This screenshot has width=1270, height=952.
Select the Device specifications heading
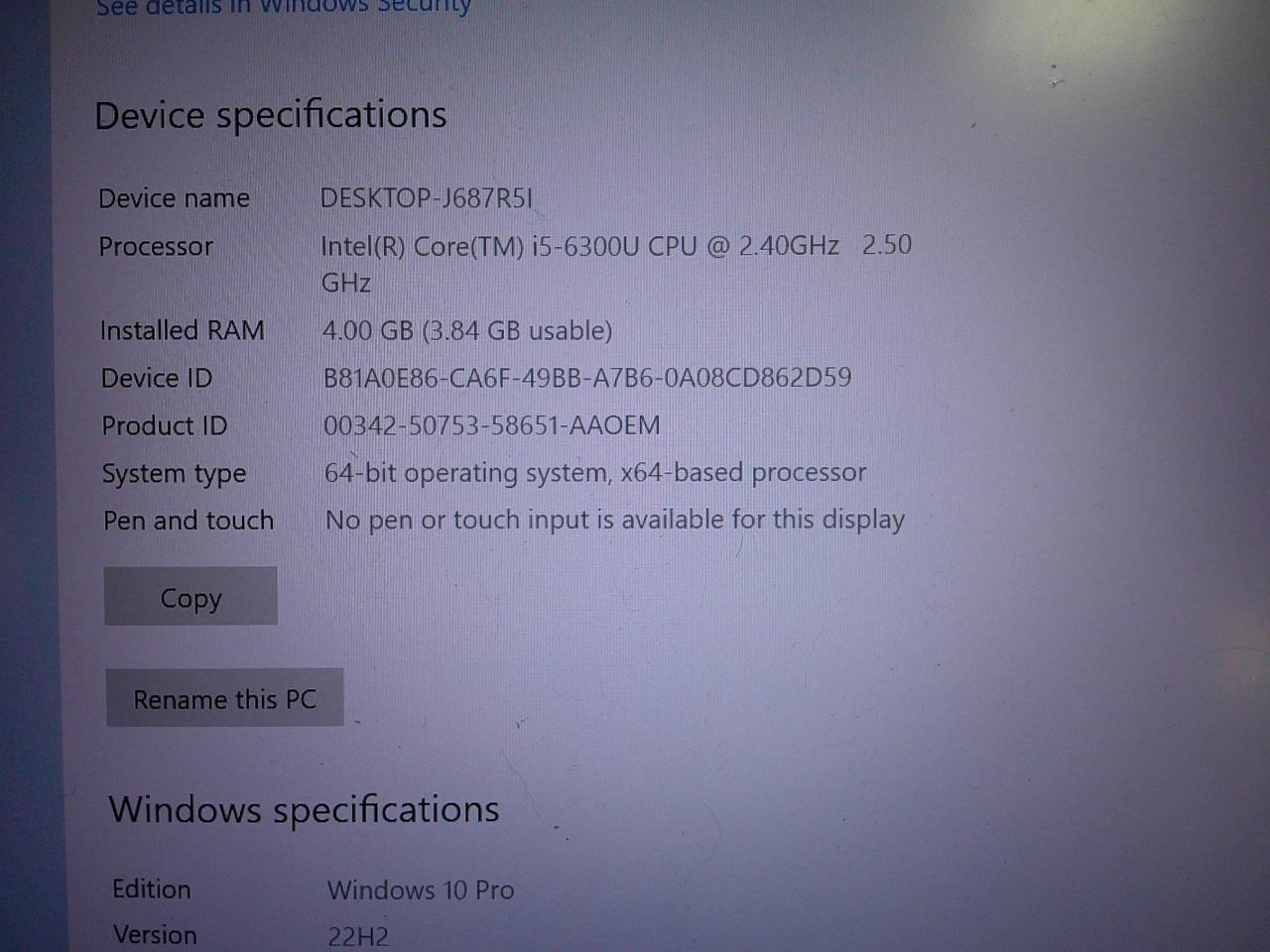pyautogui.click(x=271, y=115)
